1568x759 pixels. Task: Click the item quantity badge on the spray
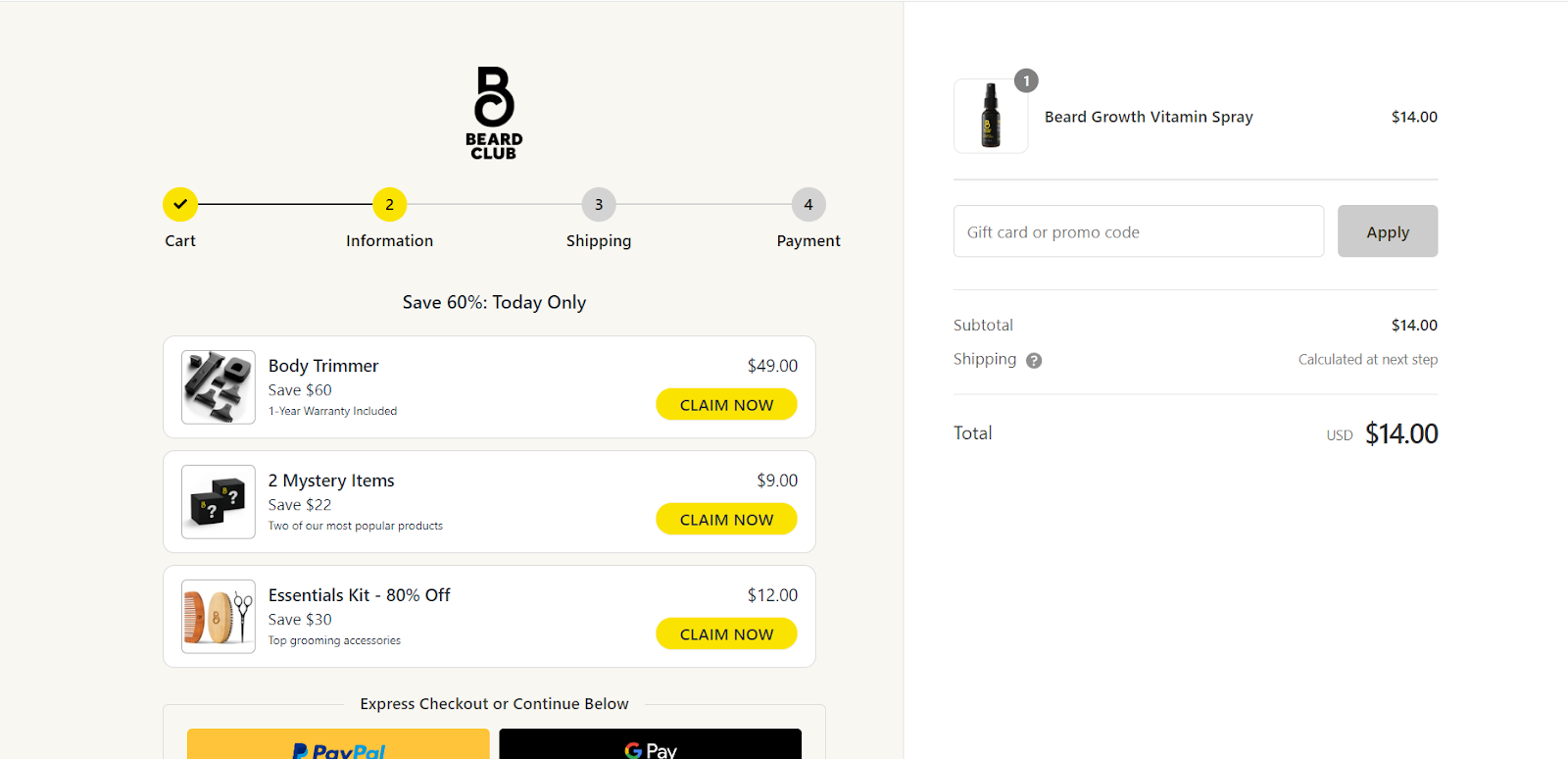(1026, 80)
